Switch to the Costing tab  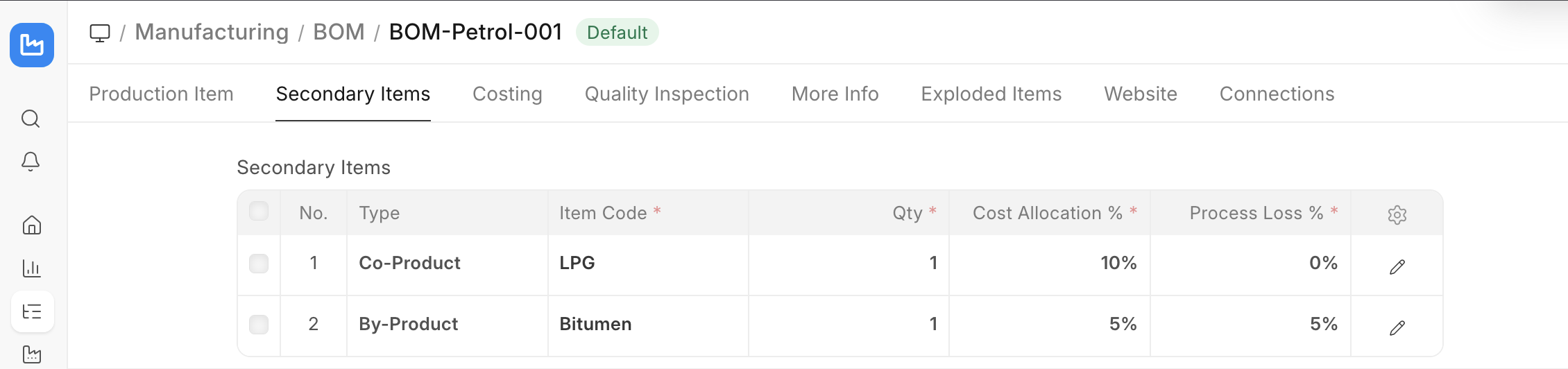507,94
